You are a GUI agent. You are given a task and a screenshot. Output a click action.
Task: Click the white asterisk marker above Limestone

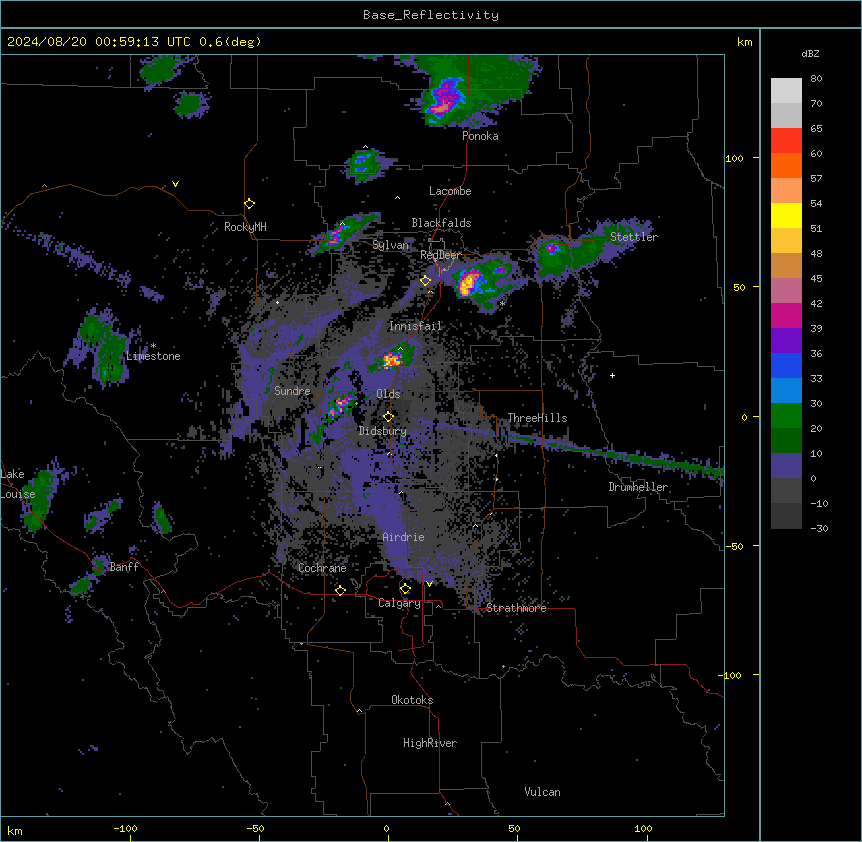pos(153,346)
